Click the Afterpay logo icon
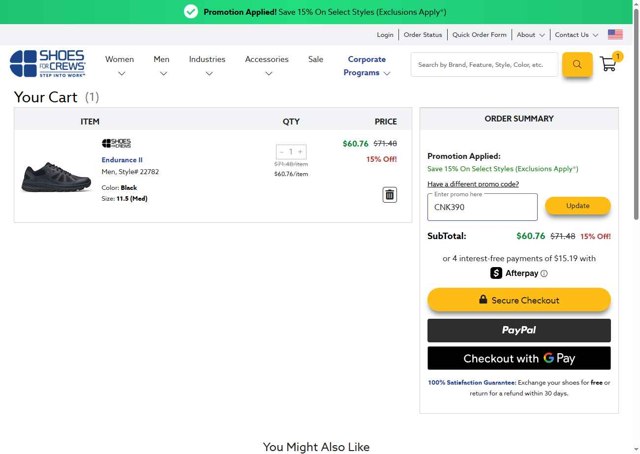 (496, 273)
